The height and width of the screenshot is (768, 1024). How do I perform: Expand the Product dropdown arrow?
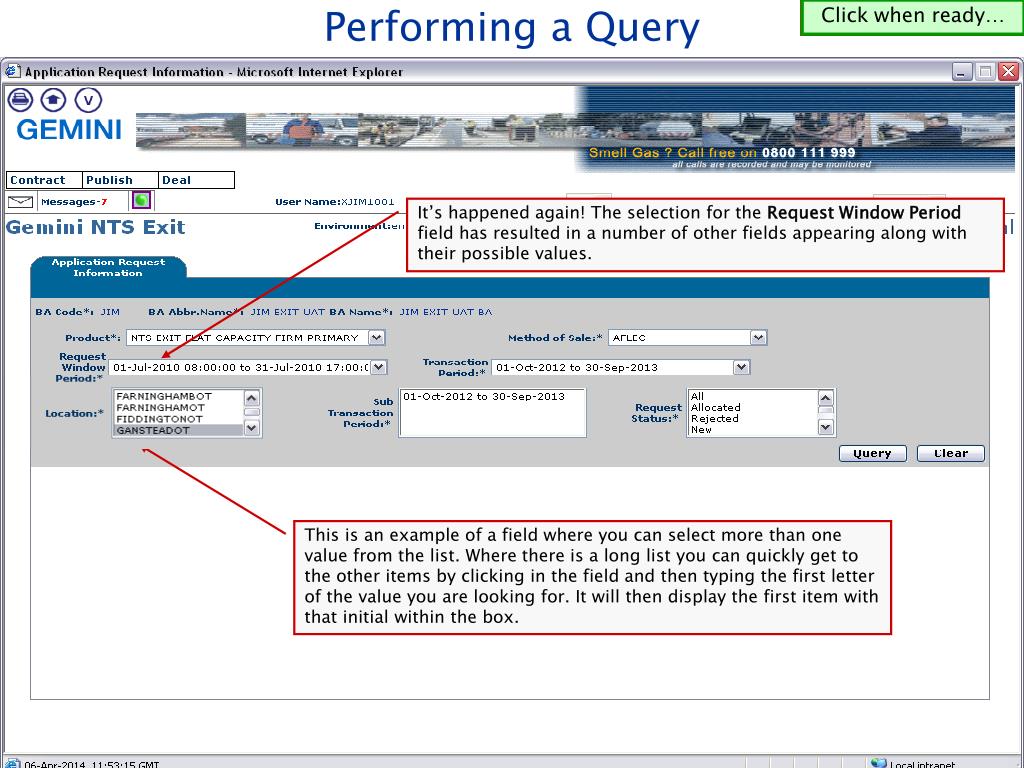377,338
